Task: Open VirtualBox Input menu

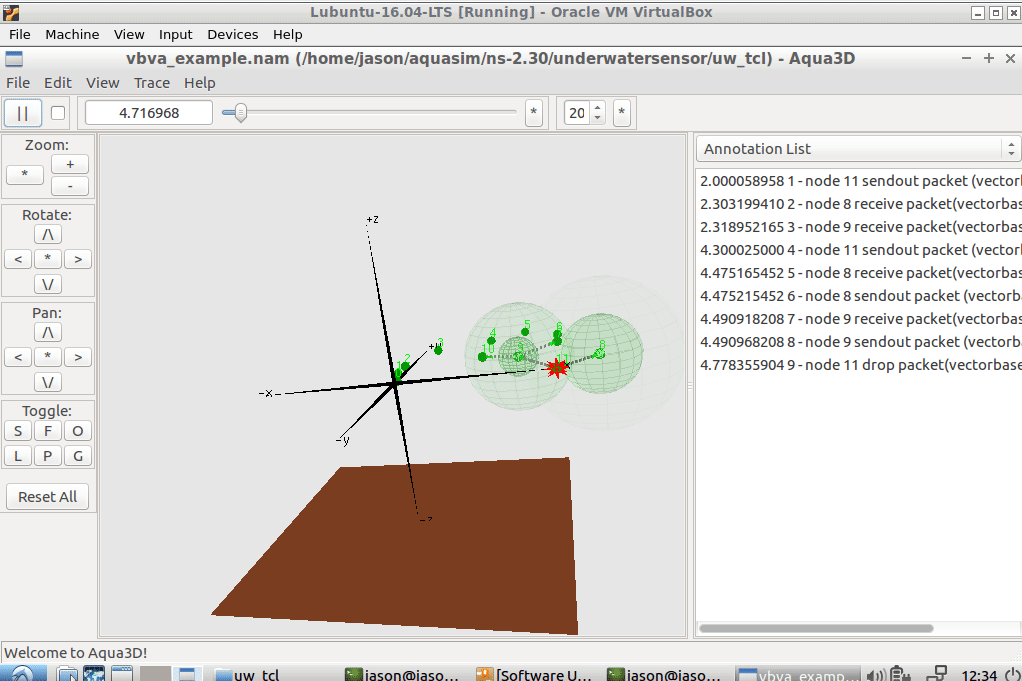Action: 175,35
